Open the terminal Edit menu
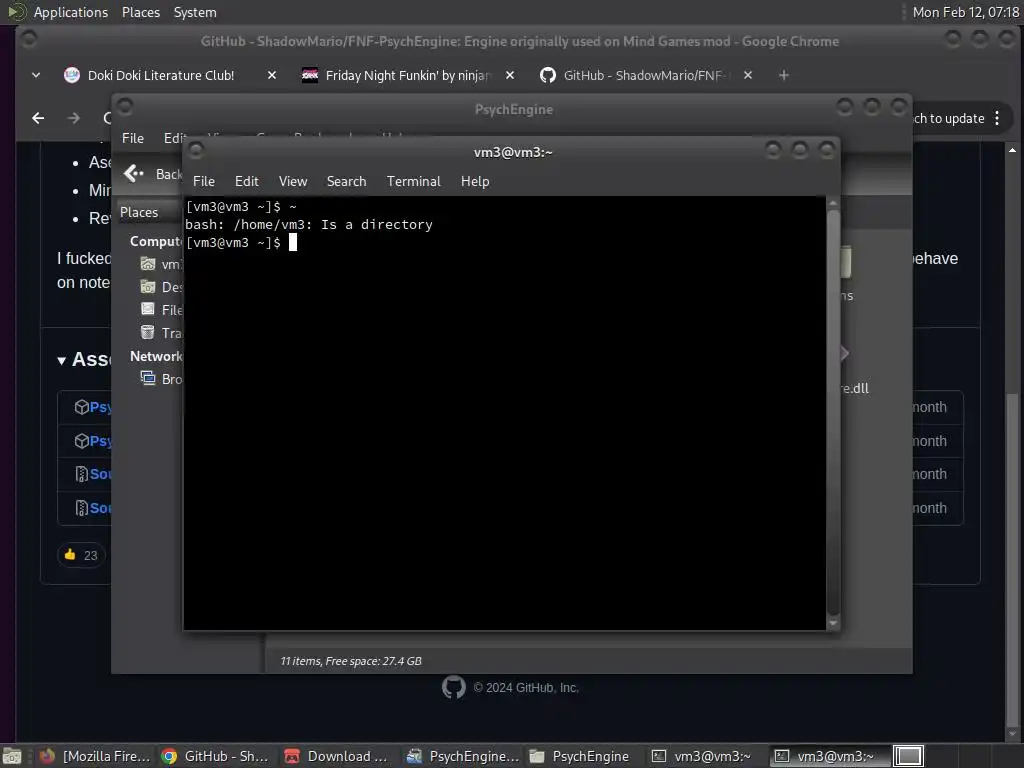 246,182
